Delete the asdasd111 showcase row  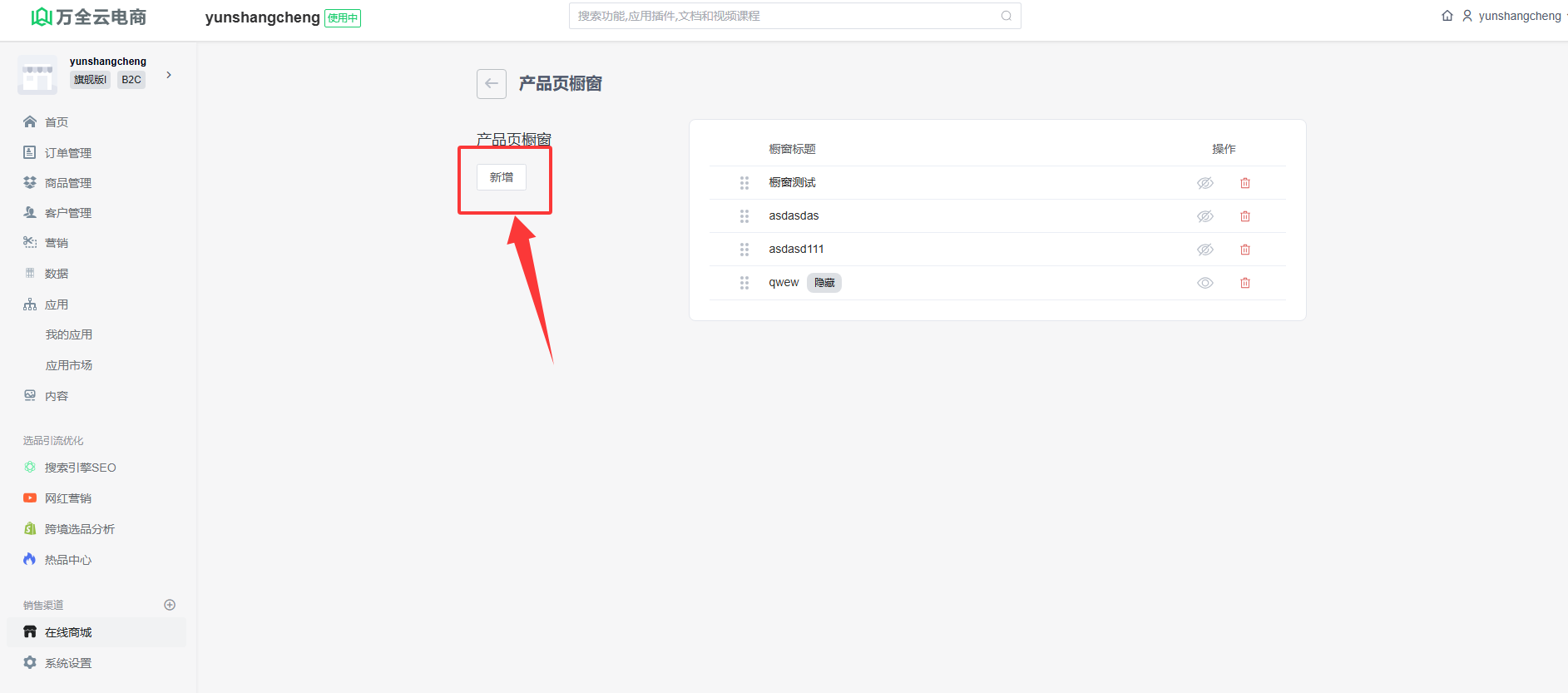[1244, 250]
